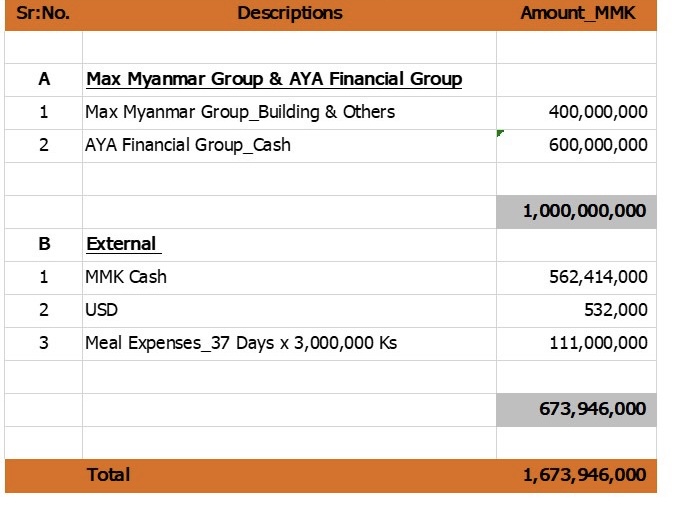Select the Descriptions header cell
Image resolution: width=690 pixels, height=516 pixels.
290,15
